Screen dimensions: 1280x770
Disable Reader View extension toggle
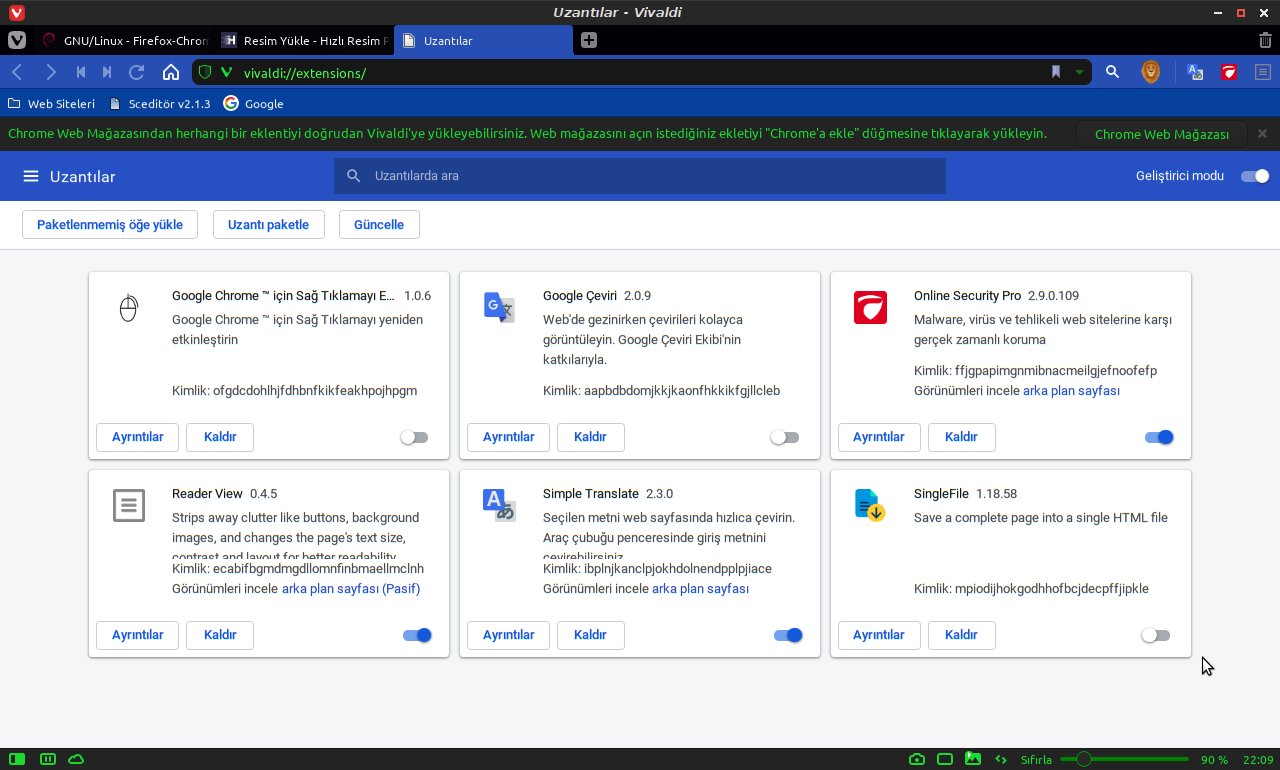pos(417,635)
